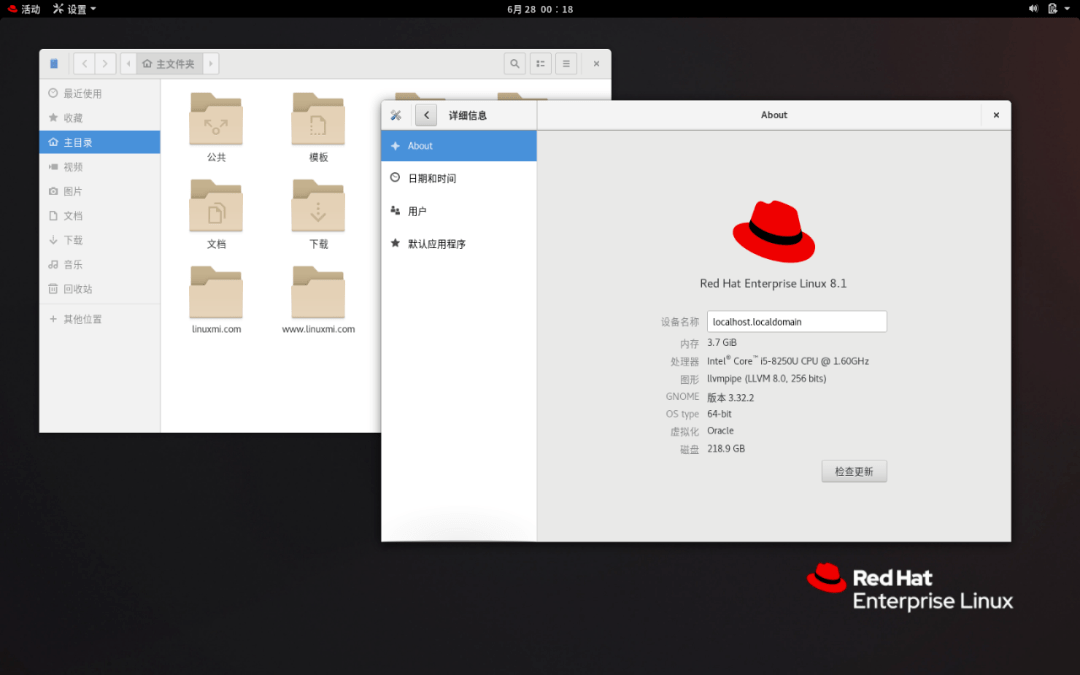Viewport: 1080px width, 675px height.
Task: Open 日期和时间 settings panel
Action: (x=459, y=178)
